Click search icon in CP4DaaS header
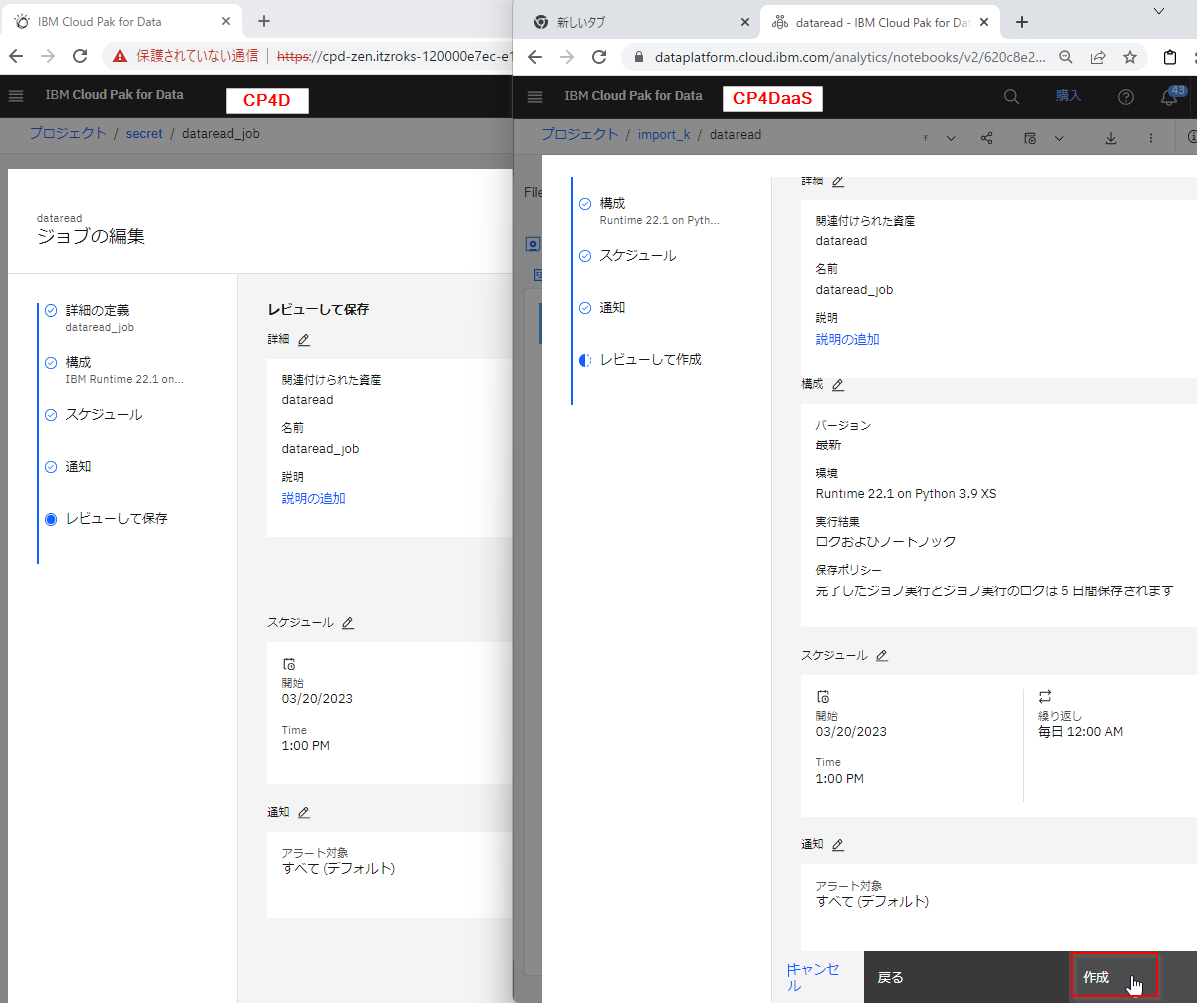This screenshot has height=1003, width=1197. (1011, 96)
